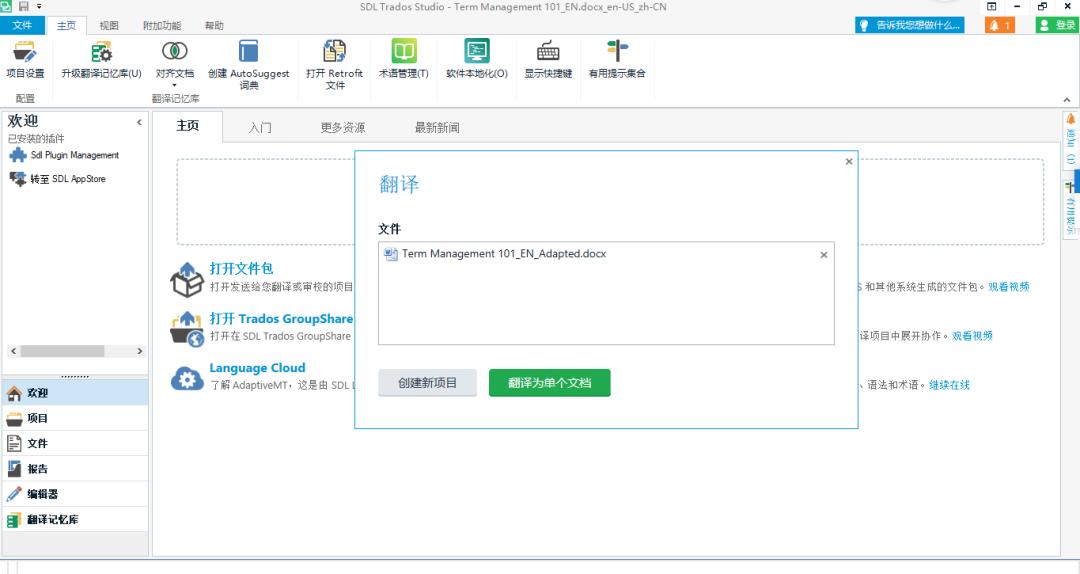This screenshot has width=1080, height=574.
Task: Click the Open Package (打开文件包) box icon
Action: 187,279
